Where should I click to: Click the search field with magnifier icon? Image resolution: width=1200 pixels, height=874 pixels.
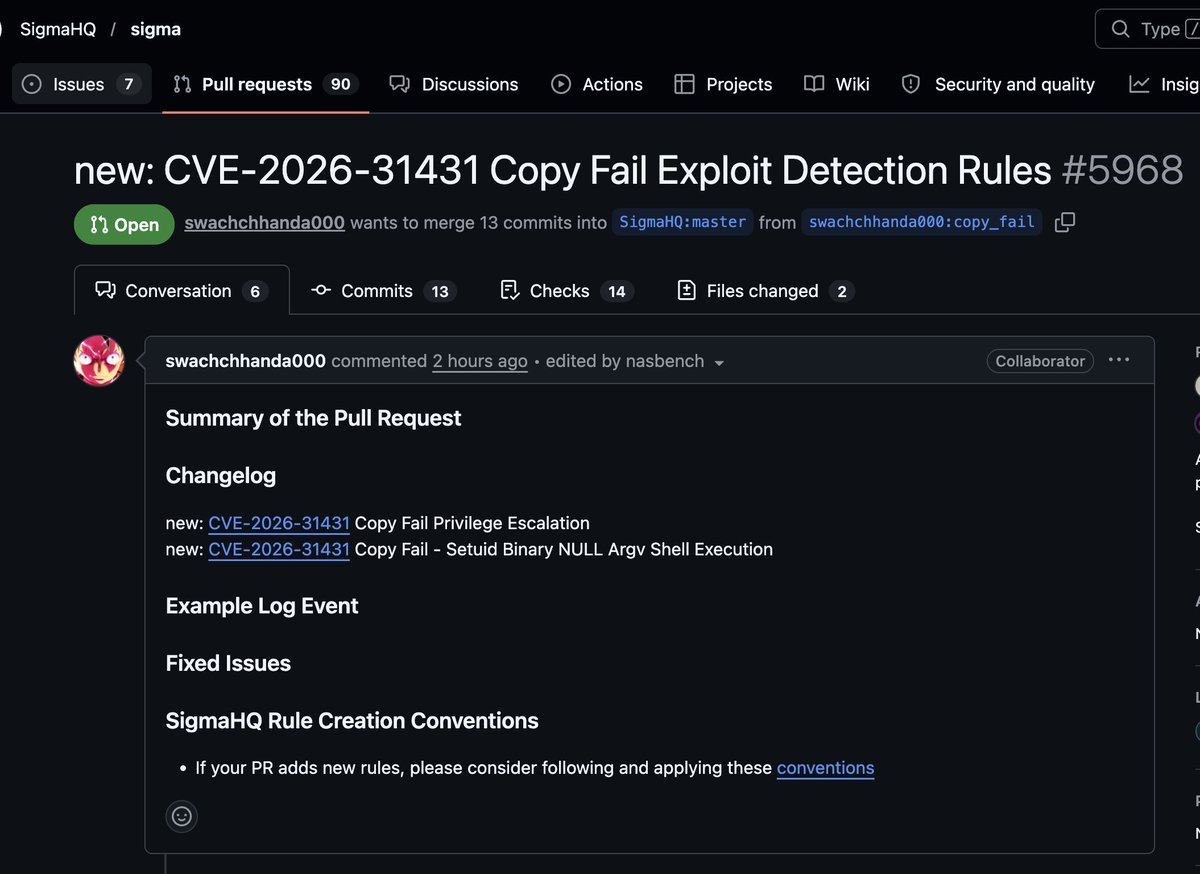(x=1147, y=29)
